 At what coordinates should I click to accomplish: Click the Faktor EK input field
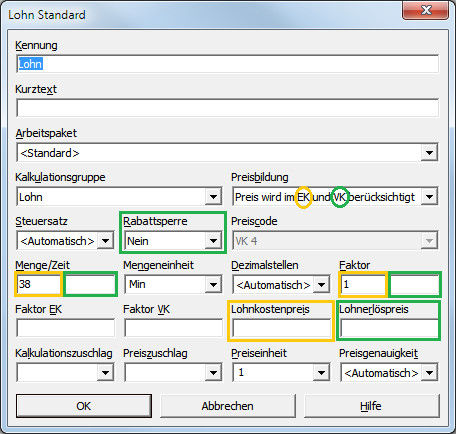65,328
